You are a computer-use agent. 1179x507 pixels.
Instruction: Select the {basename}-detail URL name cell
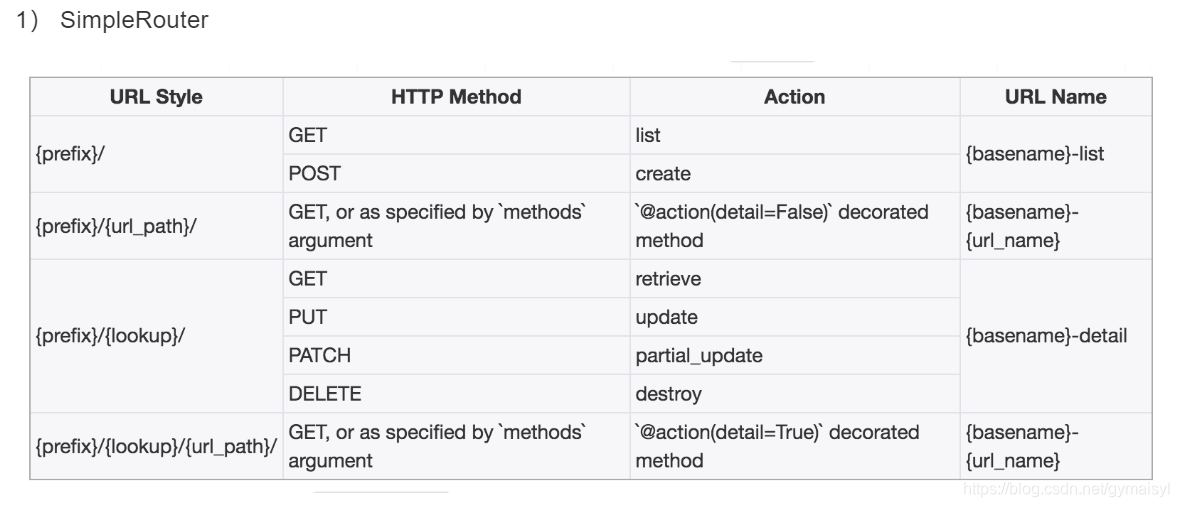click(x=1056, y=336)
